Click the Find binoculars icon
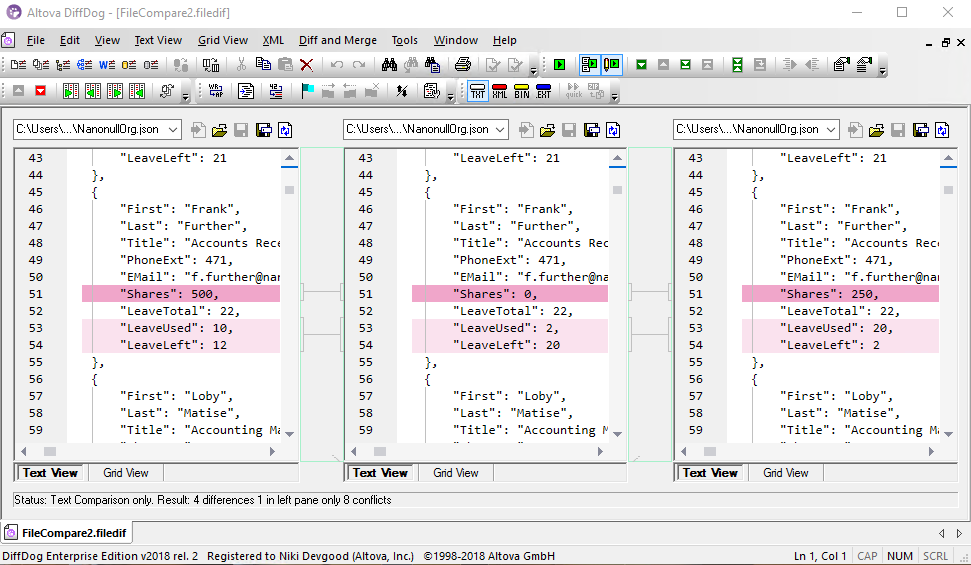 pyautogui.click(x=390, y=65)
